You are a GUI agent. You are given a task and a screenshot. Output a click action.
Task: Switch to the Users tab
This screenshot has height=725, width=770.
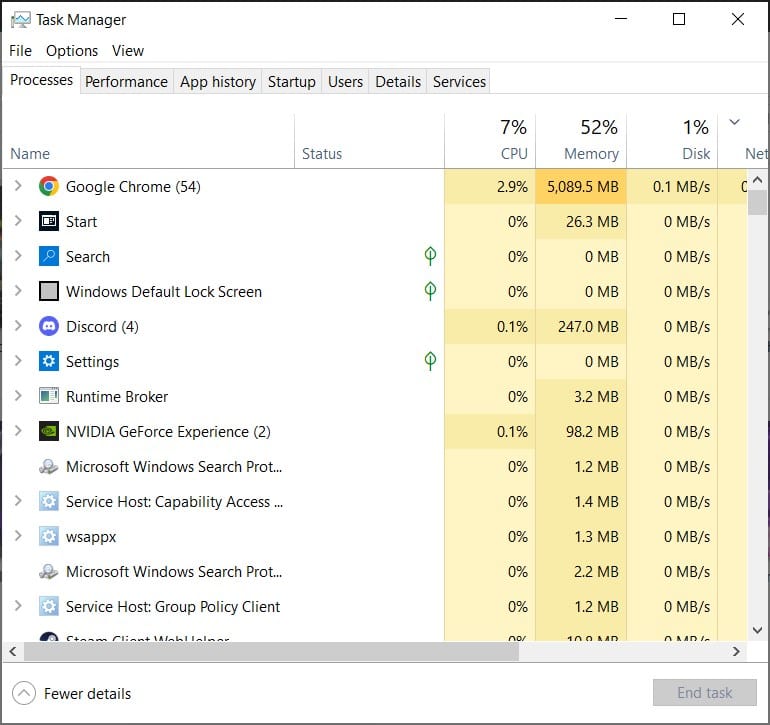coord(345,82)
